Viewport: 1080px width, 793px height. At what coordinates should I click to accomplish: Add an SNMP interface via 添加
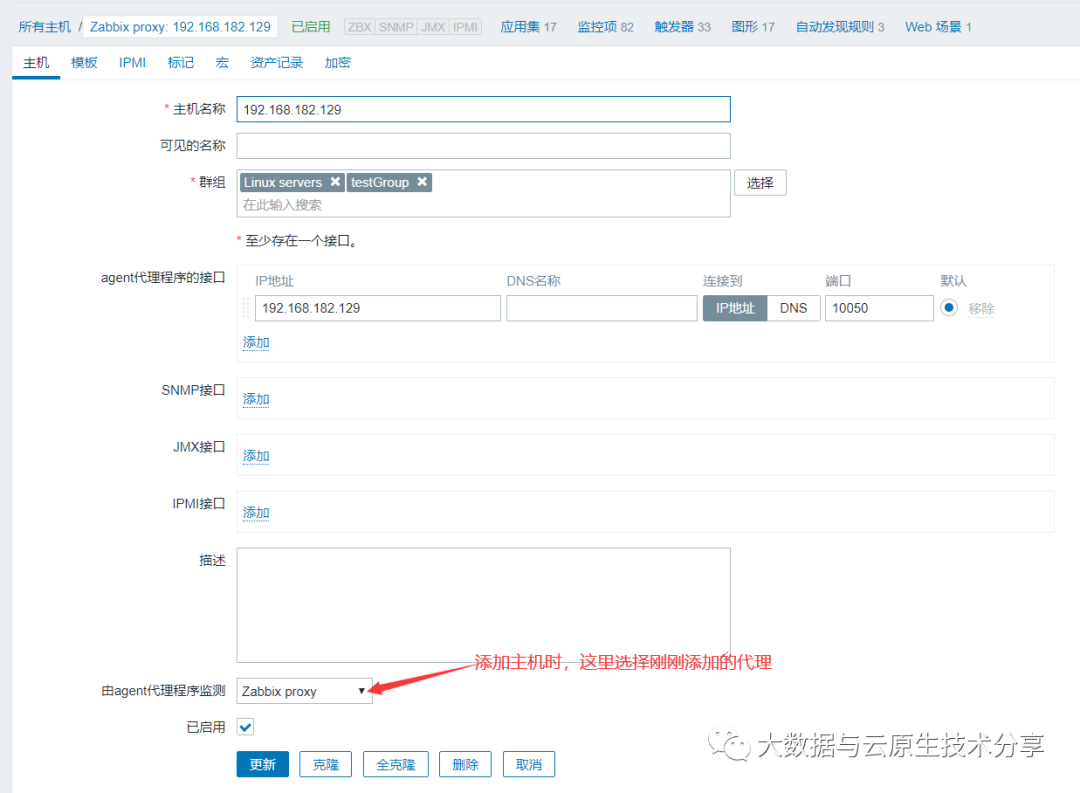click(256, 399)
